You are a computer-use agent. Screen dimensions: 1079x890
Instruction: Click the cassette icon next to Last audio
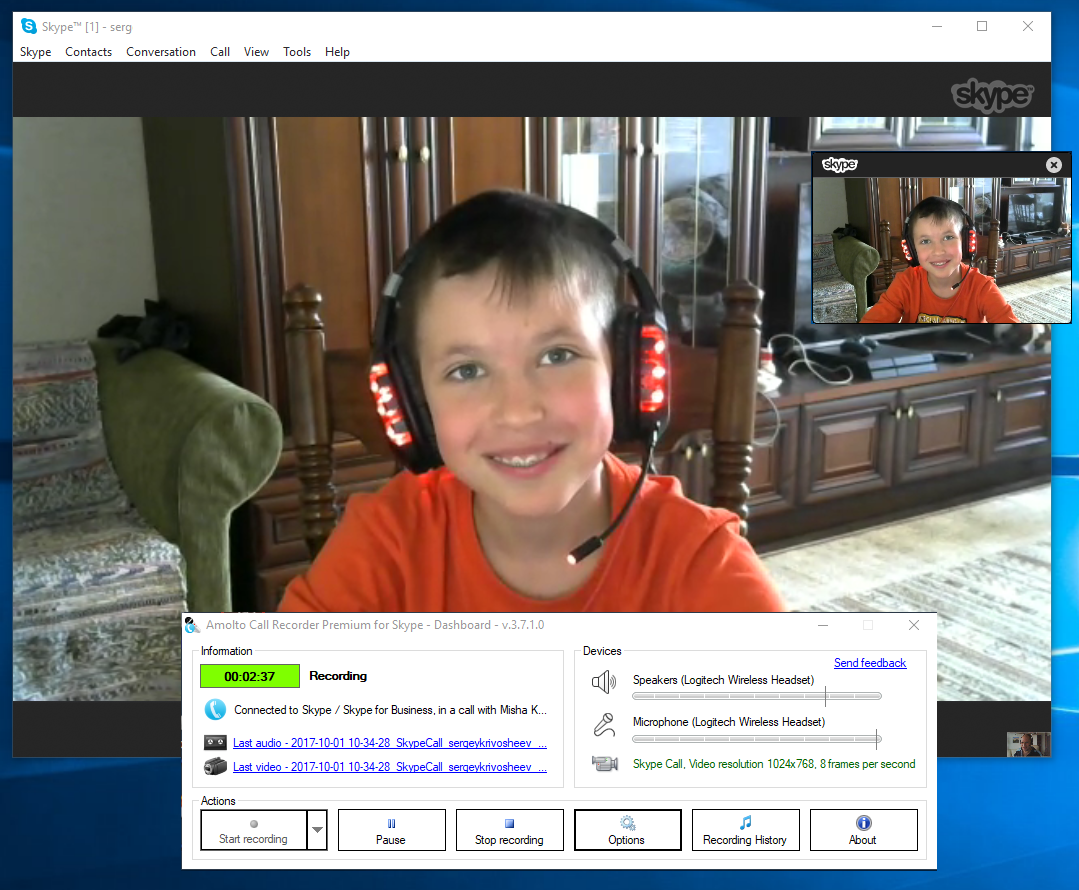215,743
